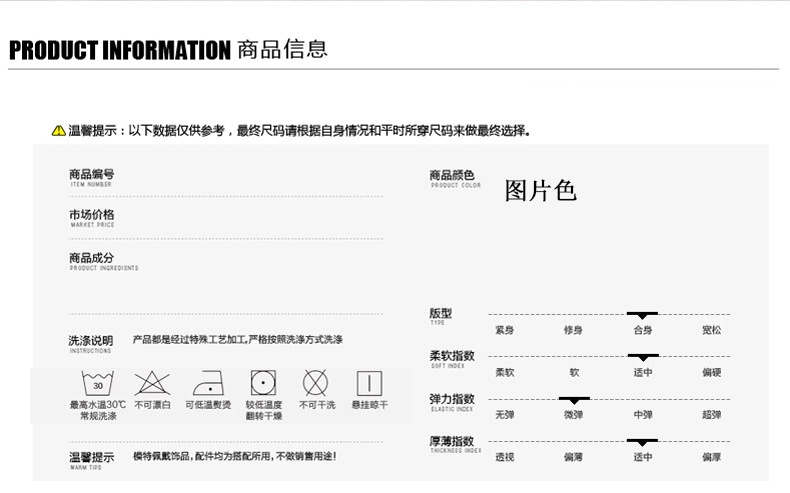Click the yellow warning triangle icon
The image size is (790, 493).
(58, 131)
